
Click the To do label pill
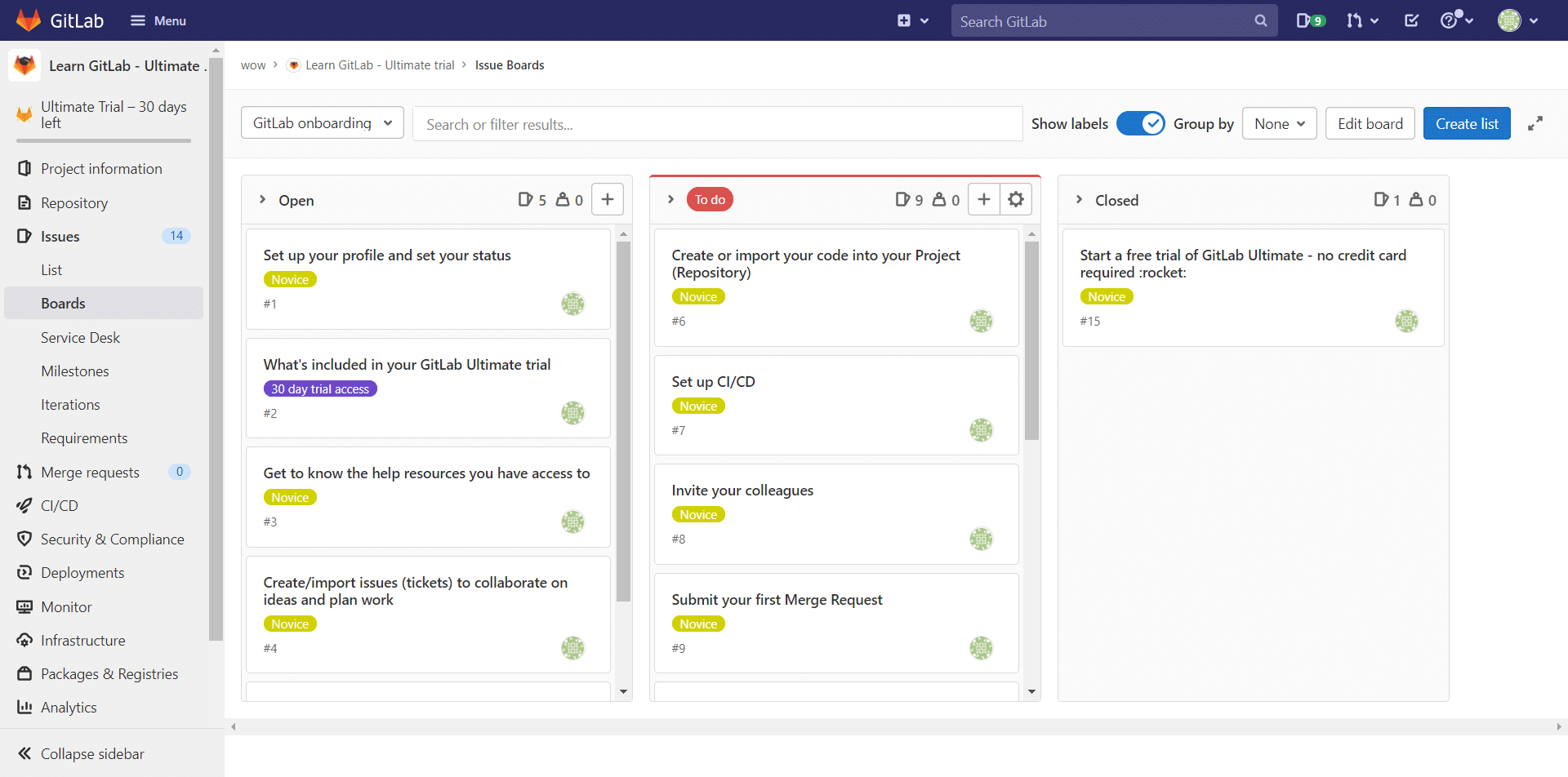[x=710, y=199]
